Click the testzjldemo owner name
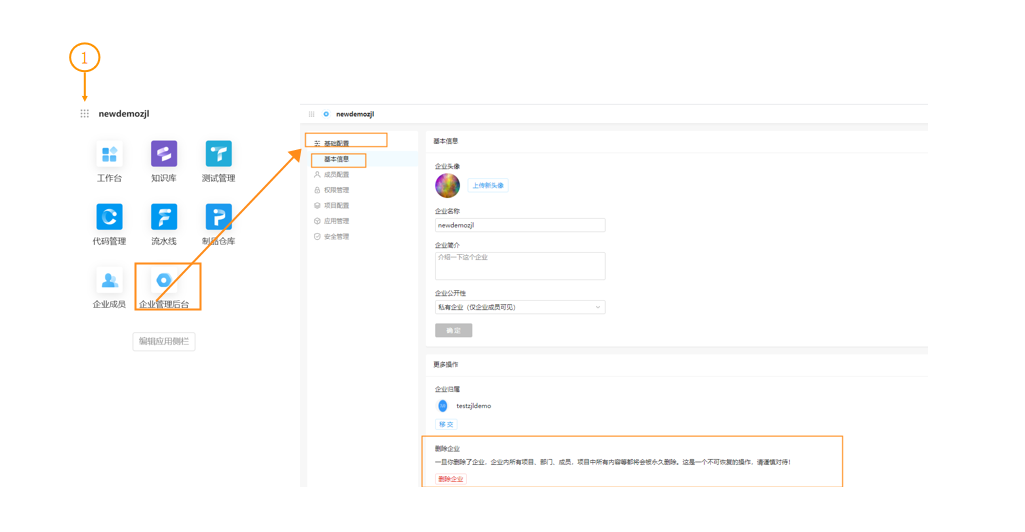 coord(473,406)
